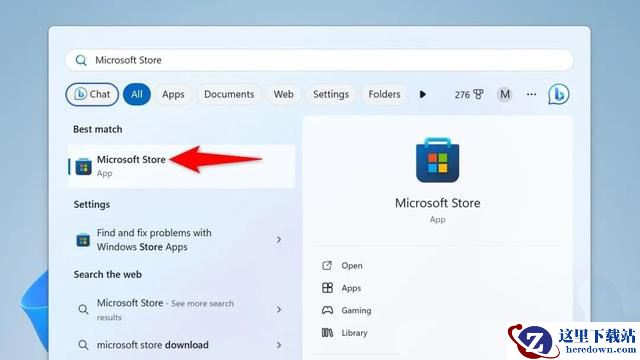This screenshot has height=360, width=640.
Task: Open the M account avatar
Action: click(505, 95)
